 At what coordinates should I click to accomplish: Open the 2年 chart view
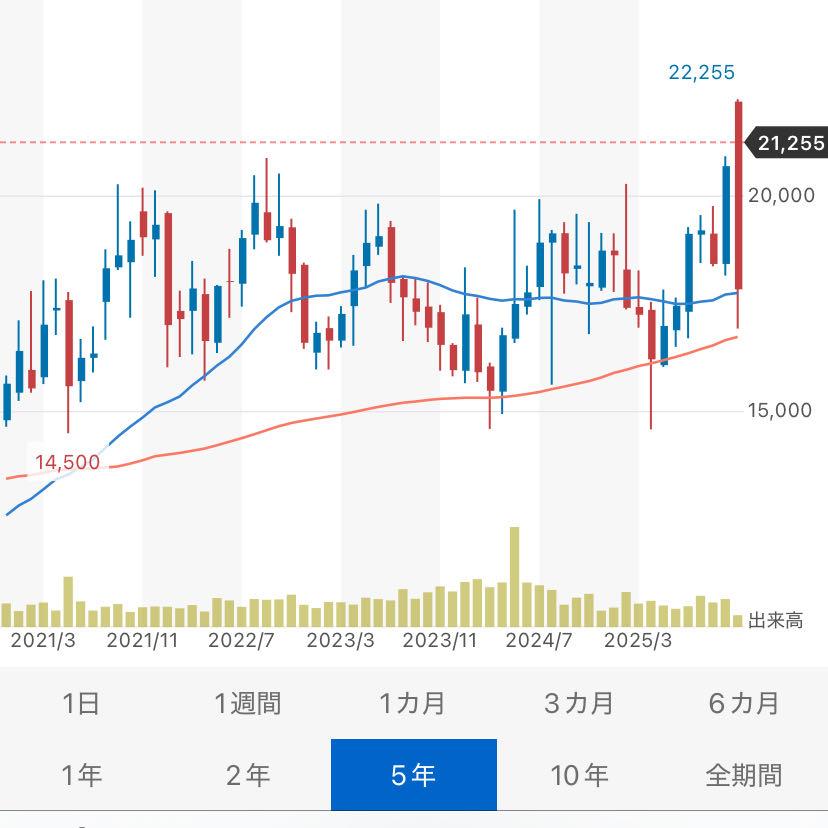[x=247, y=775]
